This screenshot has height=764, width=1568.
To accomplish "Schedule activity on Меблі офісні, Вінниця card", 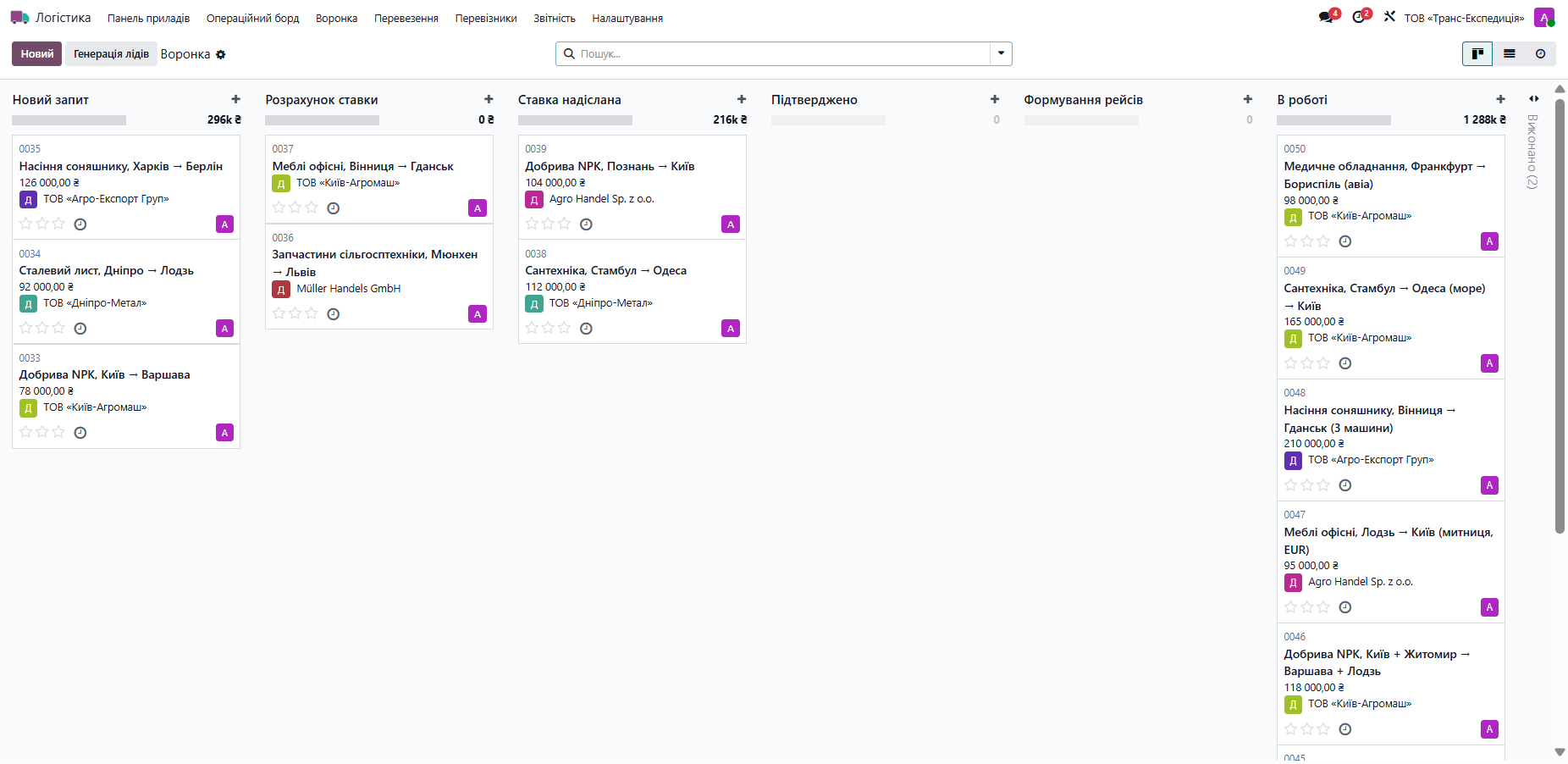I will point(334,208).
